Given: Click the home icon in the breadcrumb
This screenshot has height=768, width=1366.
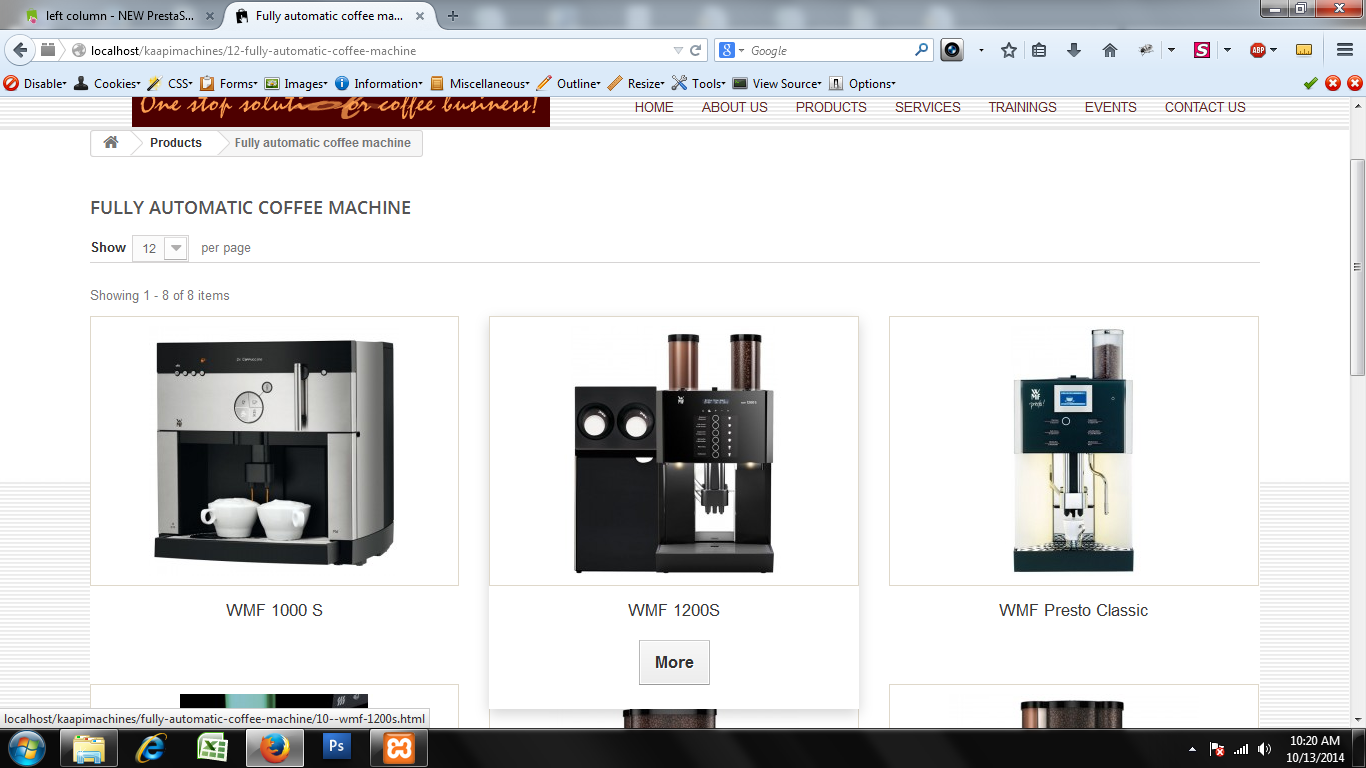Looking at the screenshot, I should click(x=111, y=143).
